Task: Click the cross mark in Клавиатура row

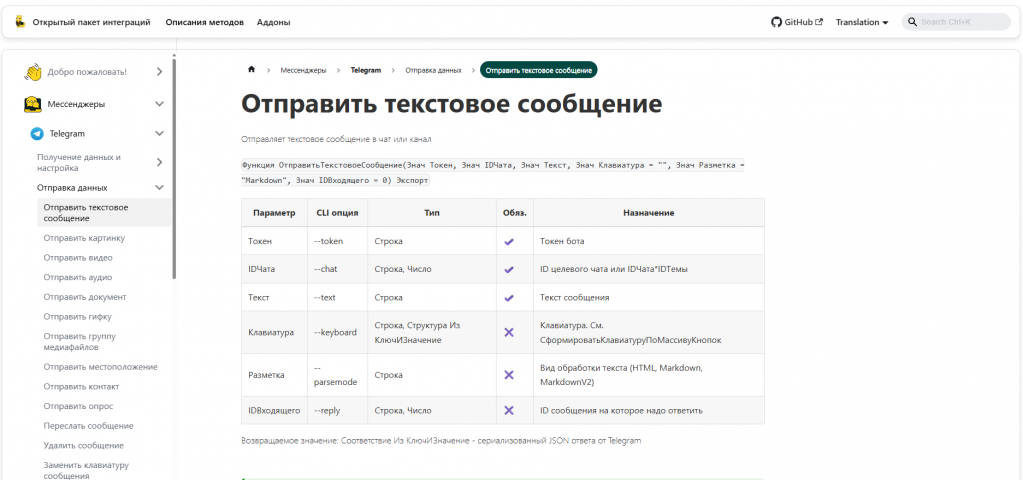Action: click(x=509, y=332)
